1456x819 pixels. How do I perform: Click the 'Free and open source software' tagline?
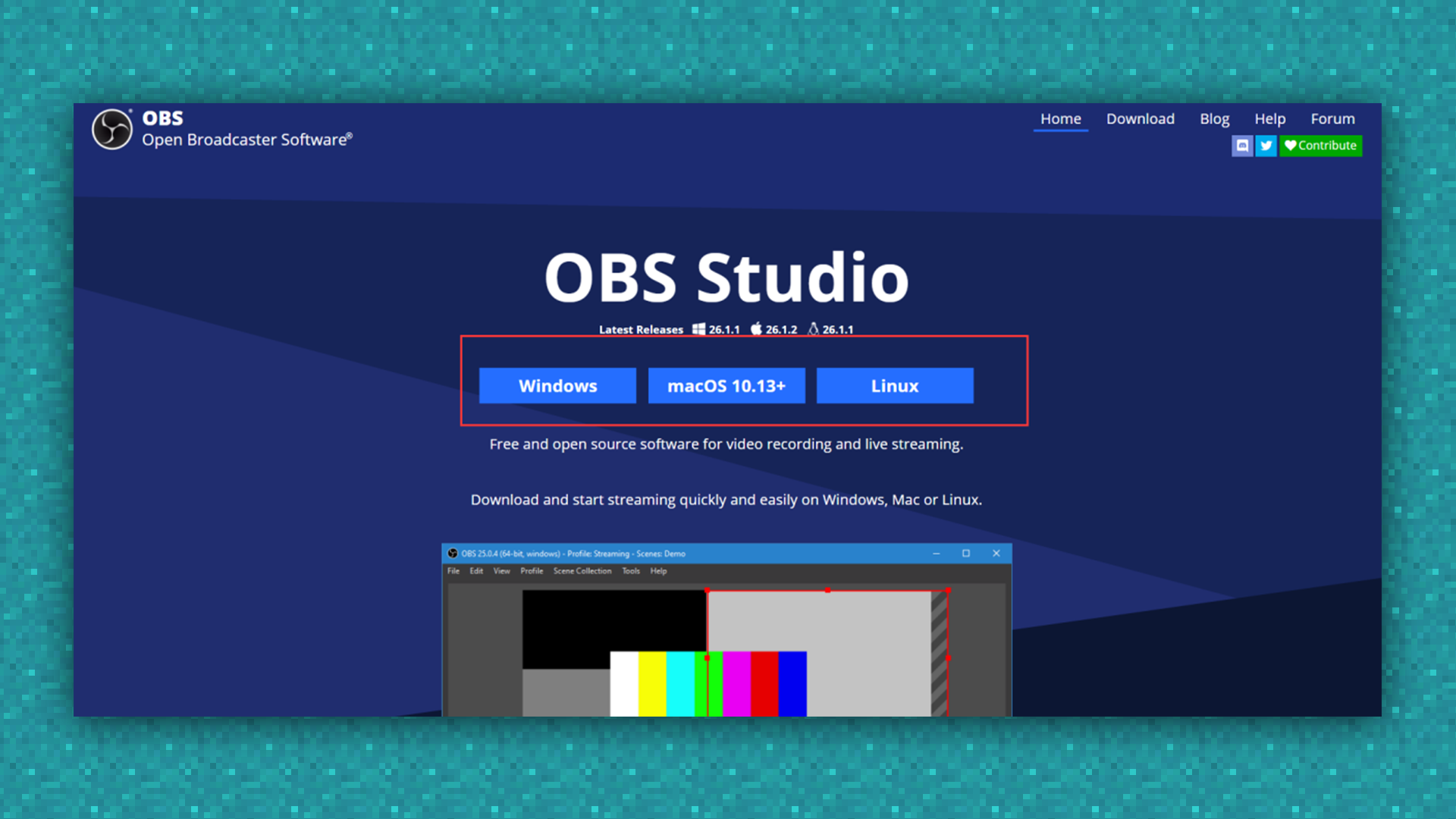[x=726, y=444]
